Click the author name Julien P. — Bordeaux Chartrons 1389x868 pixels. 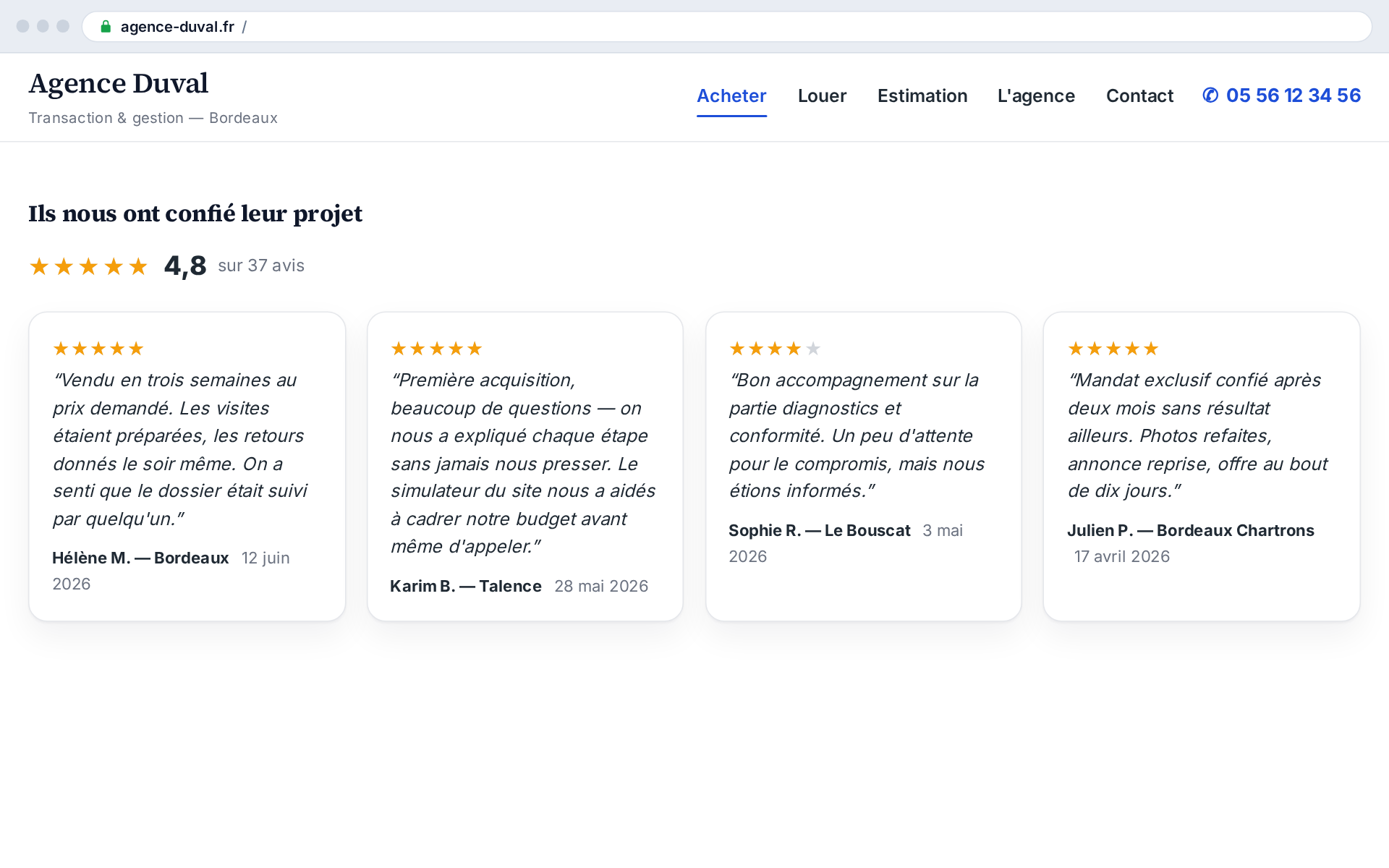pos(1191,530)
